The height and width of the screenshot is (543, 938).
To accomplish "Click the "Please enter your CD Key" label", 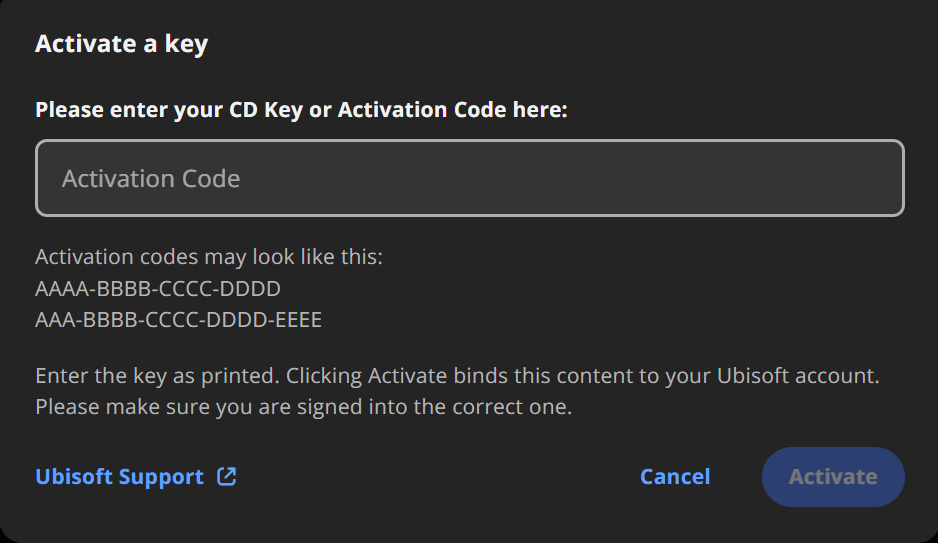I will [x=168, y=110].
